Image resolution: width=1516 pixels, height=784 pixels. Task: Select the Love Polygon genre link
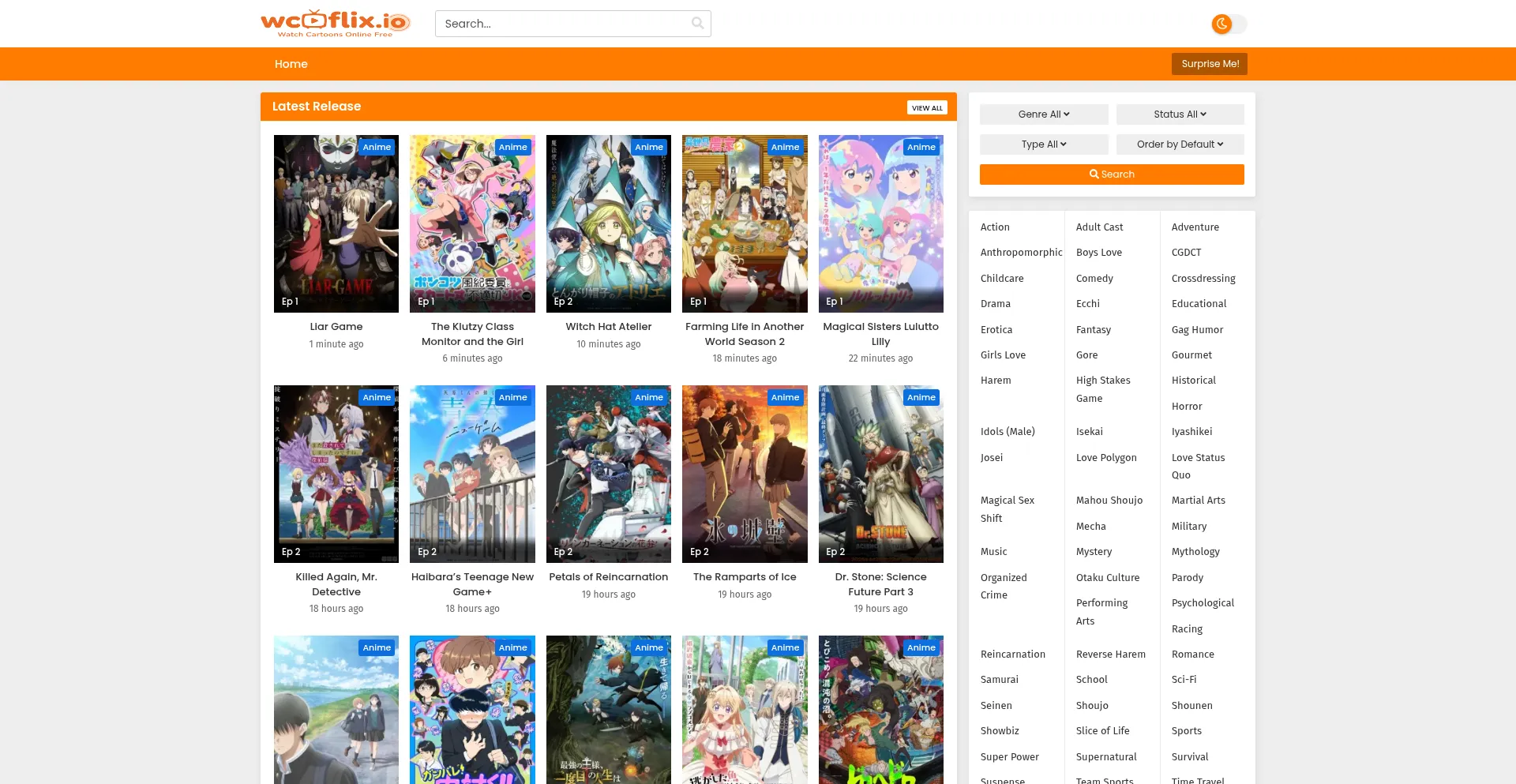[1106, 458]
